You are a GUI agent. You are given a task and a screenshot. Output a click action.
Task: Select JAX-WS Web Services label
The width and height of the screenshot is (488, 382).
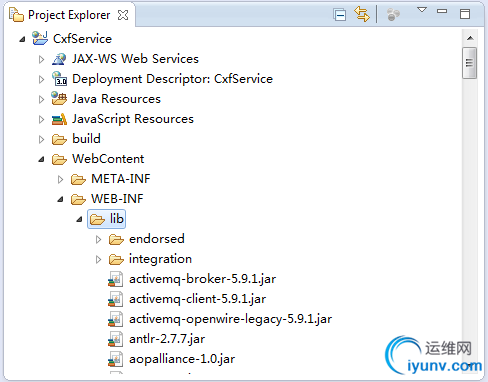tap(135, 59)
